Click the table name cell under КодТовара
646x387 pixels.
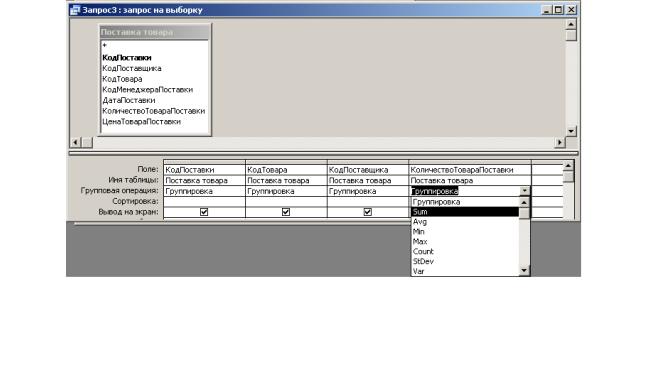(x=286, y=181)
